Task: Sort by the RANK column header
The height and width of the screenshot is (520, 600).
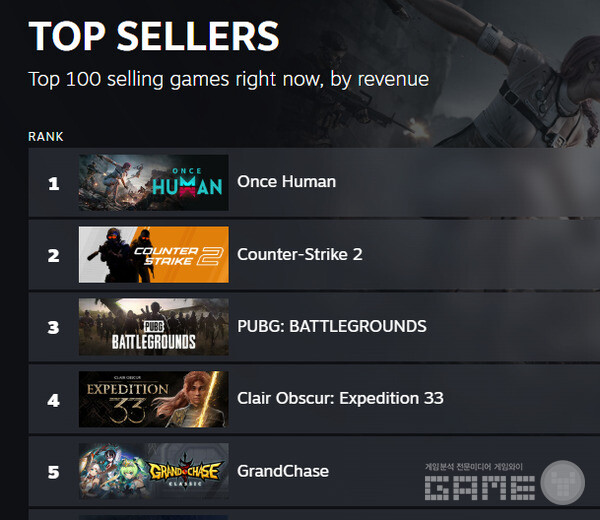Action: (x=46, y=136)
